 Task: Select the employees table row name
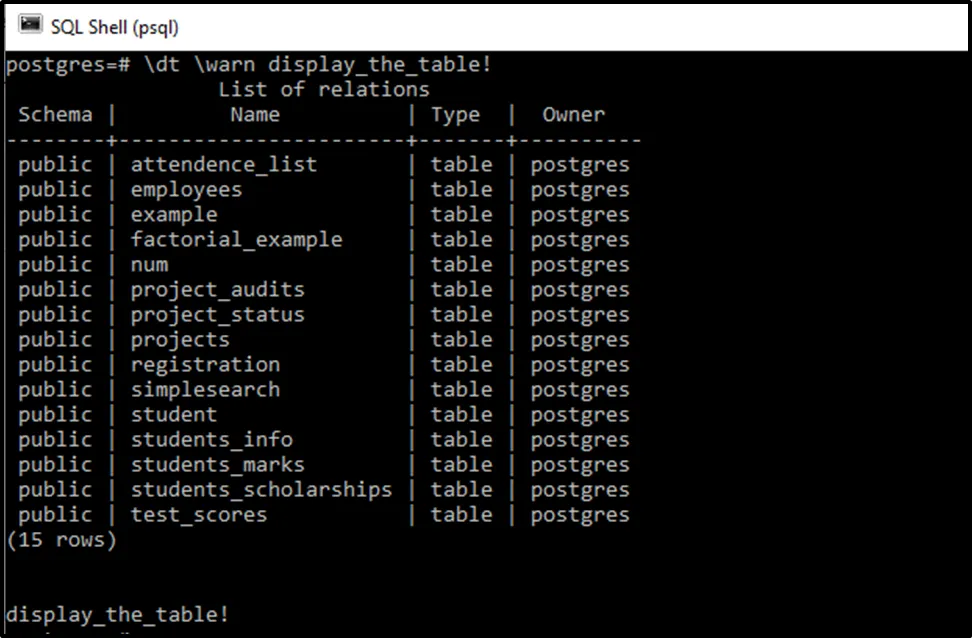click(186, 190)
